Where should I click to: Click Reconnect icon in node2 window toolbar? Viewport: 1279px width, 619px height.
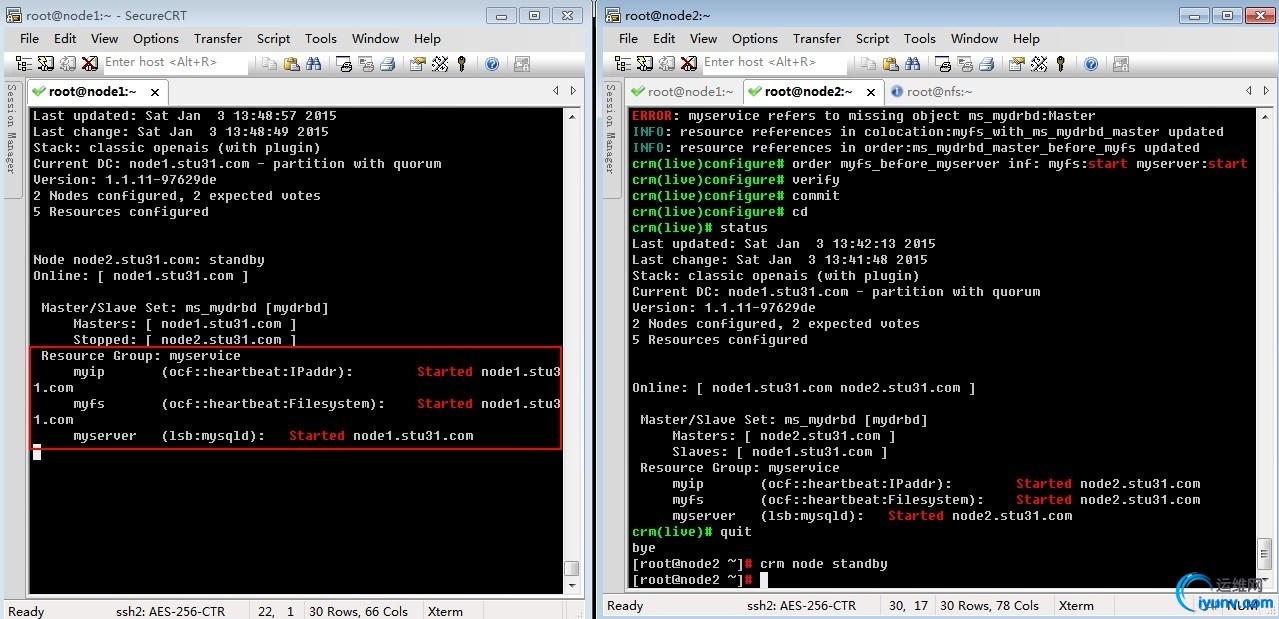click(x=667, y=63)
